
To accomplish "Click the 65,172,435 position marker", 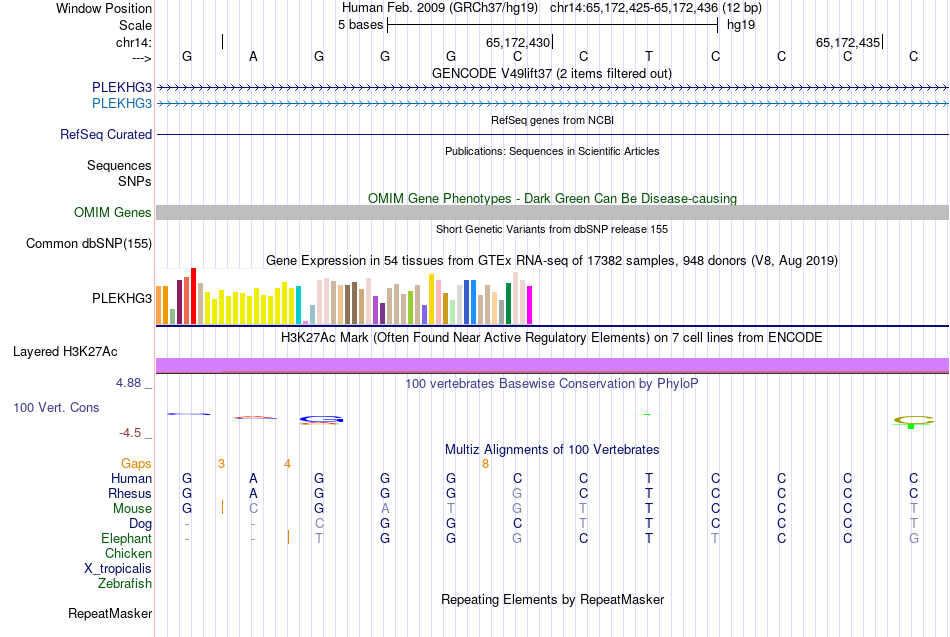I will click(848, 42).
